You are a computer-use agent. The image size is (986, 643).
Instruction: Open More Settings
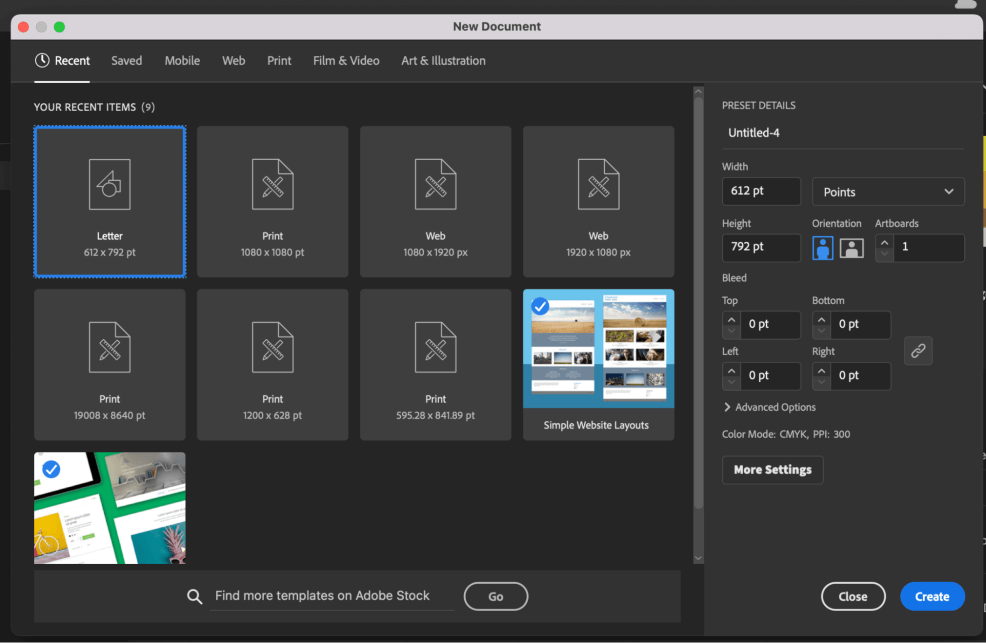tap(772, 470)
